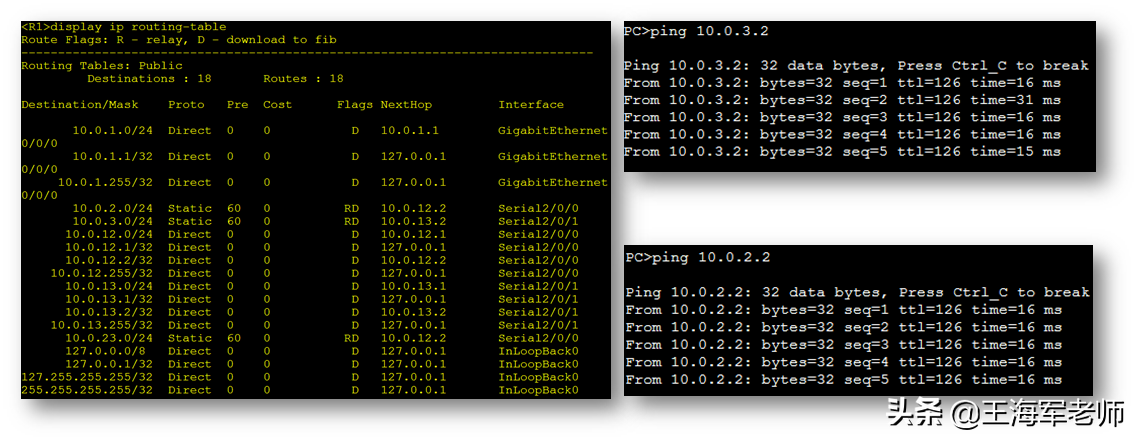Click the NextHop column header
1138x441 pixels.
point(405,105)
